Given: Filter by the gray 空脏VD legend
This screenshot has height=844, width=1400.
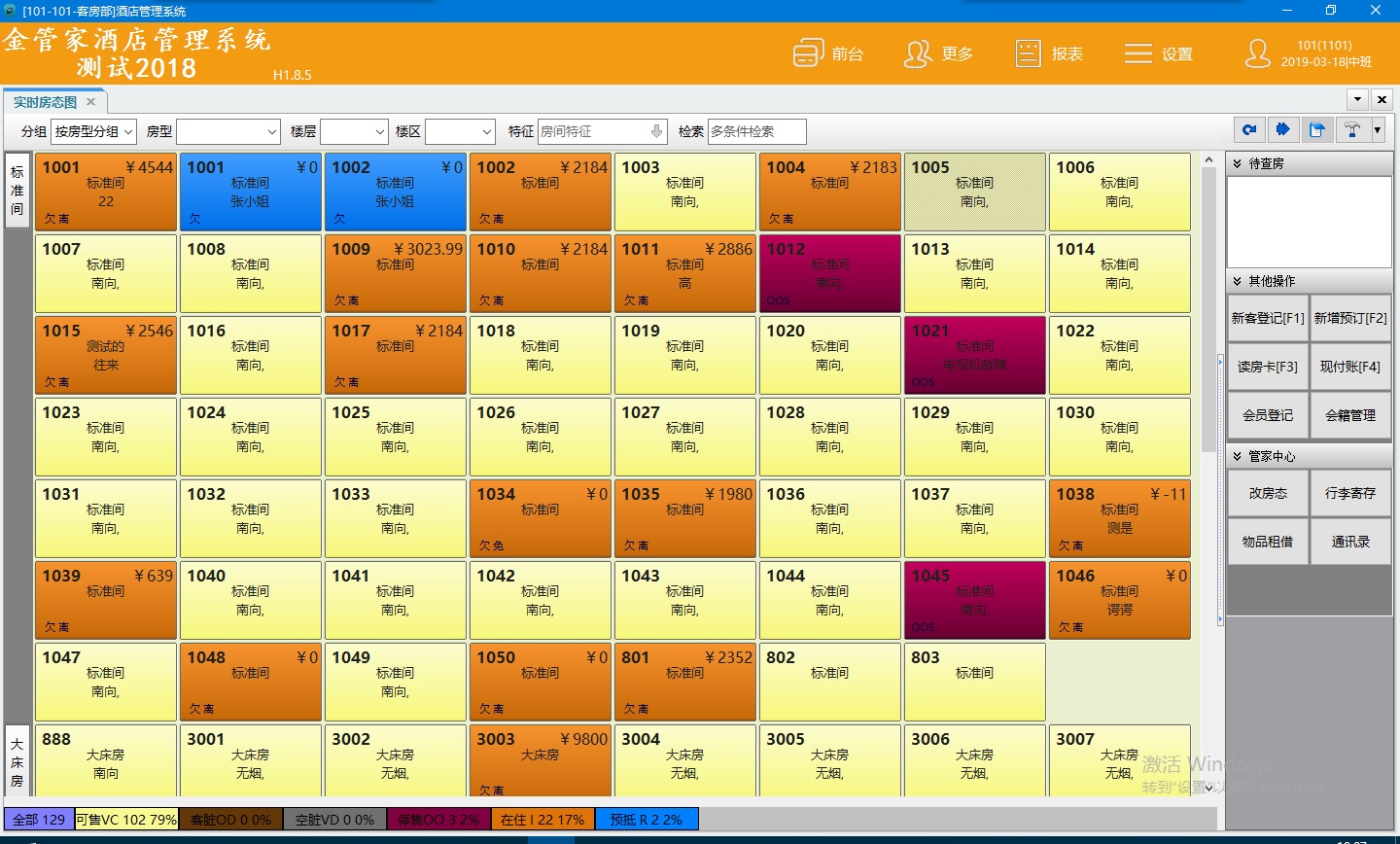Looking at the screenshot, I should (x=334, y=820).
